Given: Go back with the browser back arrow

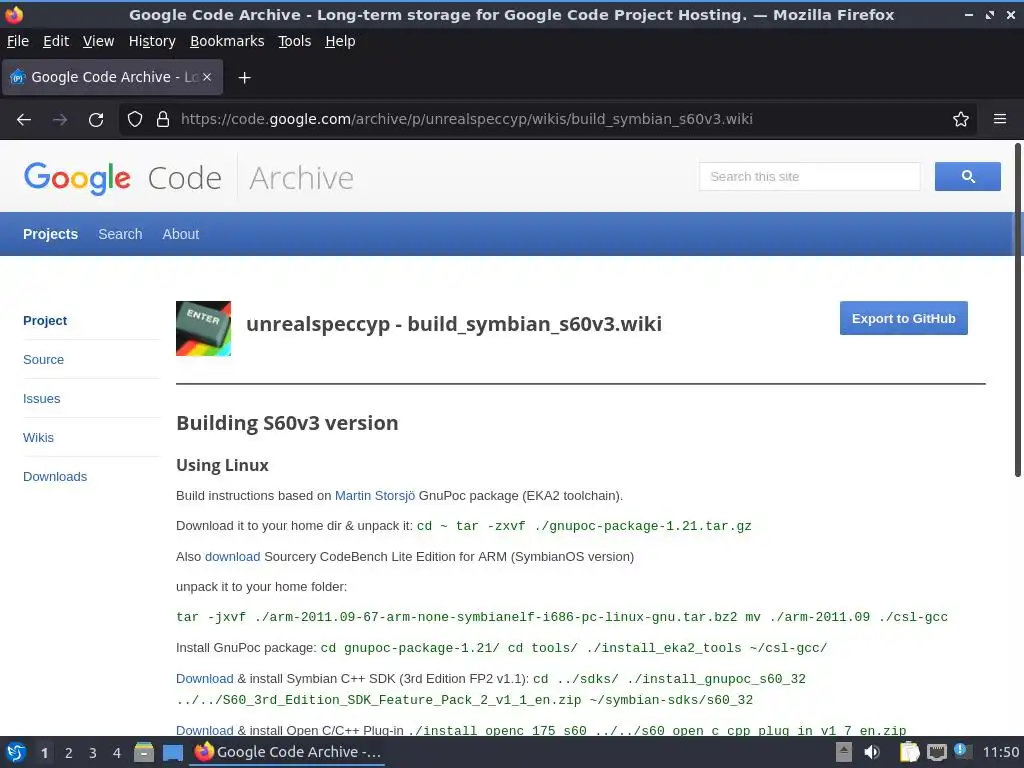Looking at the screenshot, I should point(24,120).
